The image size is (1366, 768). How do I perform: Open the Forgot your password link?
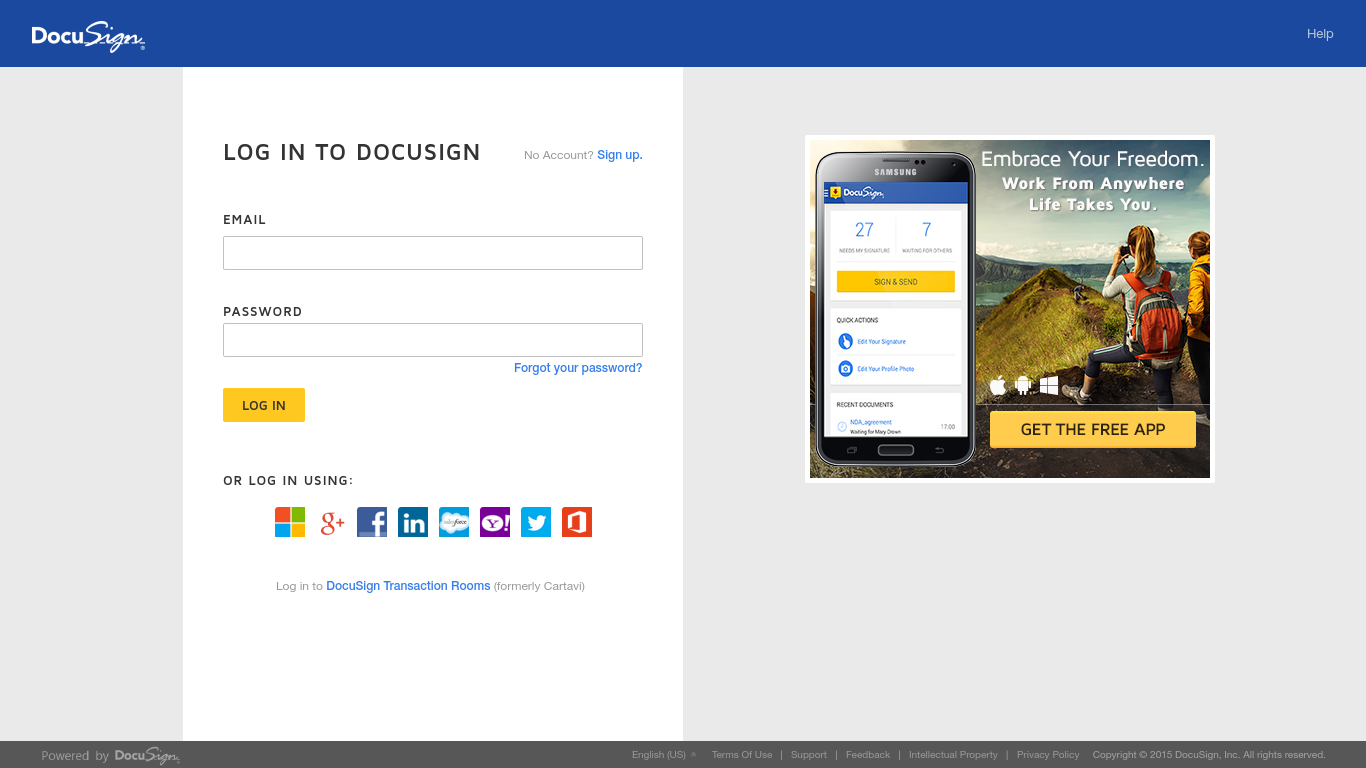[578, 368]
